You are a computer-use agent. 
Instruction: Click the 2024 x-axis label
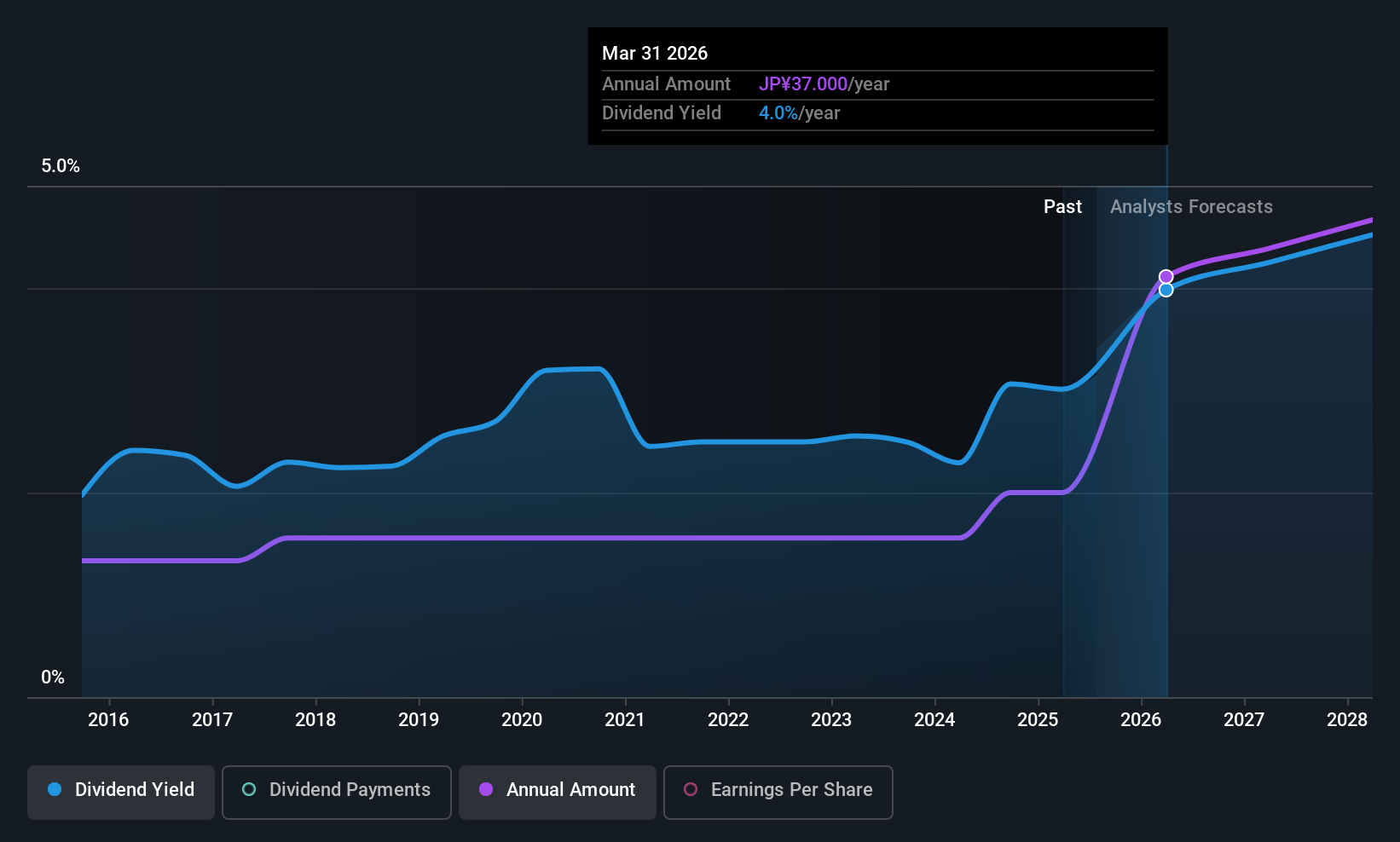pyautogui.click(x=934, y=720)
